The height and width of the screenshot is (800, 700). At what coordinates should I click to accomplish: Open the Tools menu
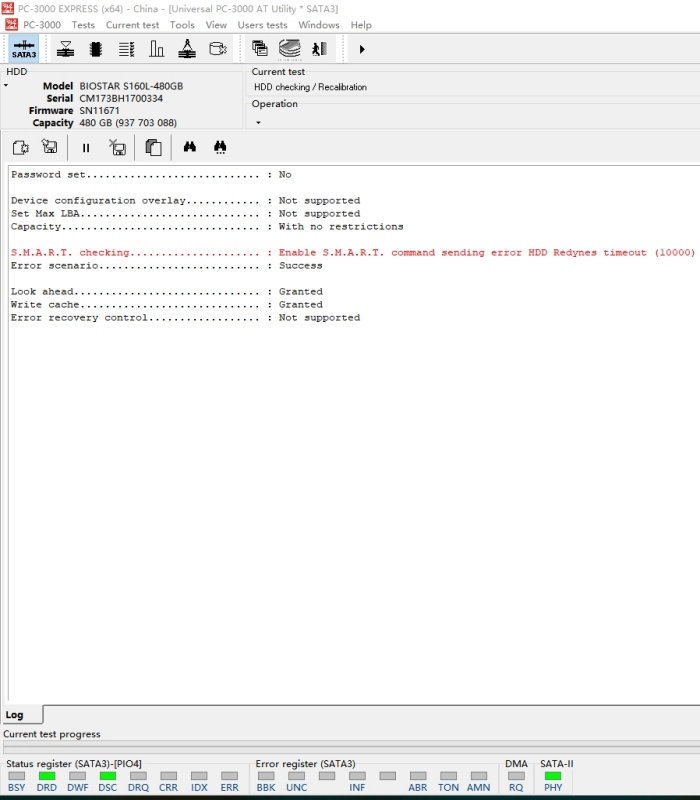182,25
